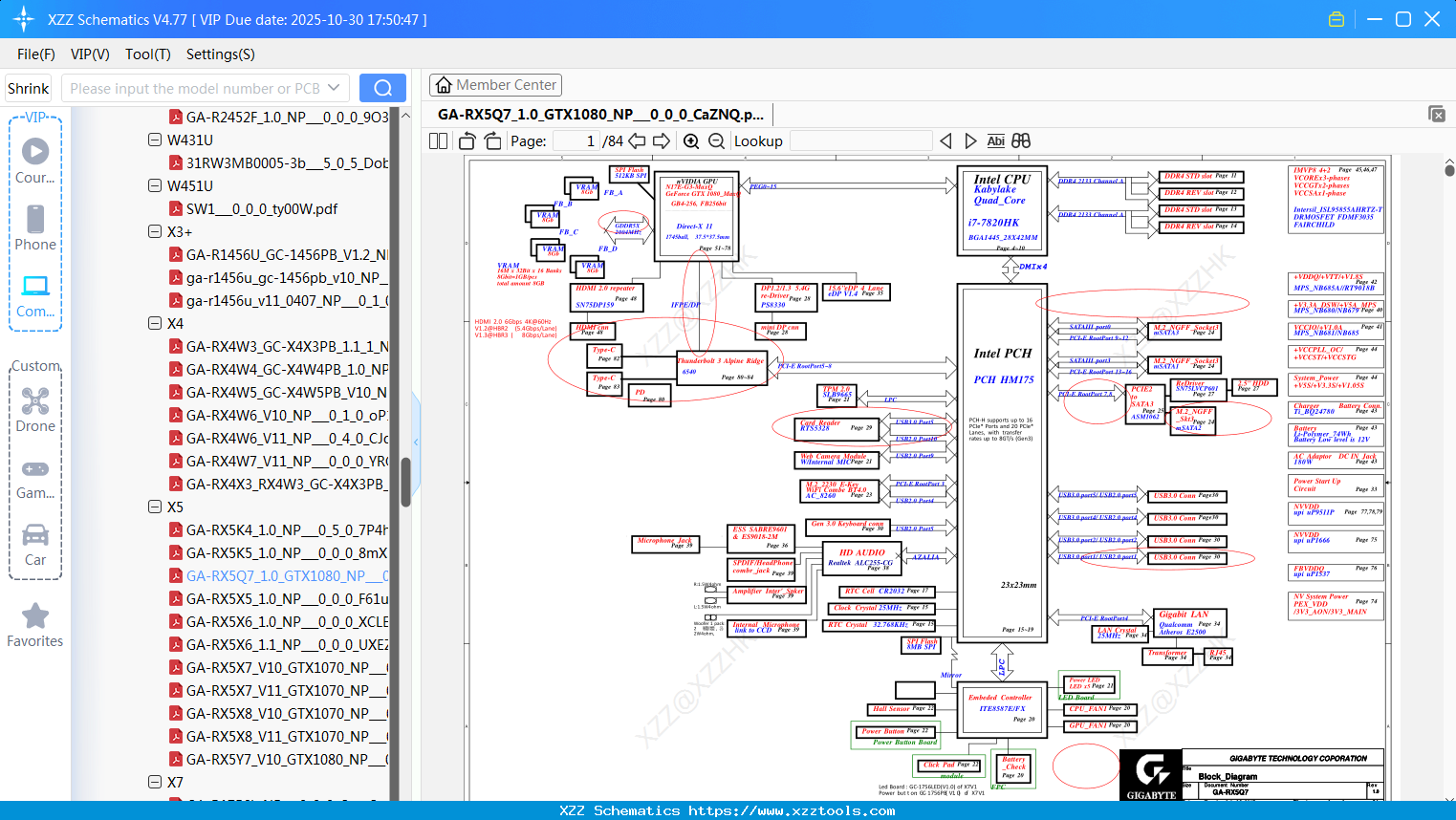Click the Lookup text input field
The height and width of the screenshot is (820, 1456).
pyautogui.click(x=860, y=141)
